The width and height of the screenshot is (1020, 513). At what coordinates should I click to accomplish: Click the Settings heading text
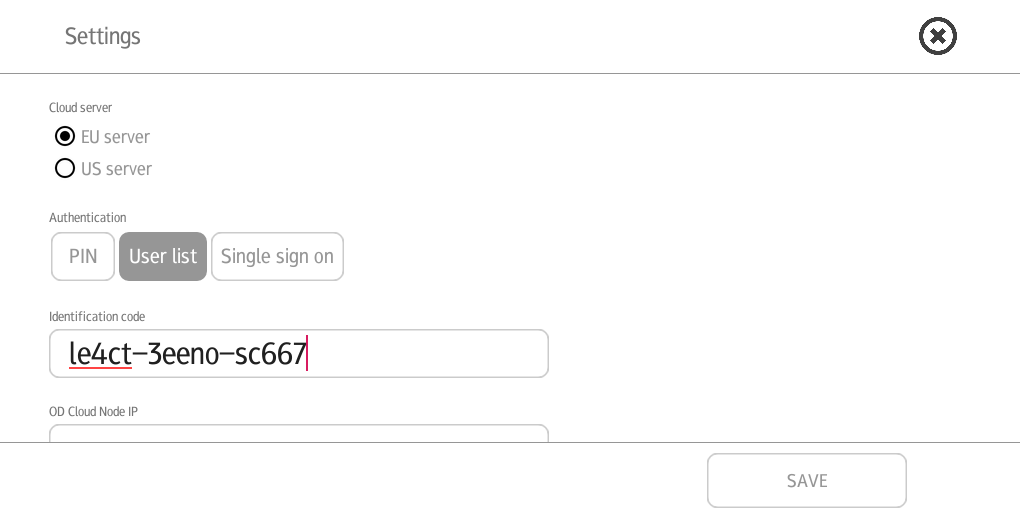(x=103, y=36)
